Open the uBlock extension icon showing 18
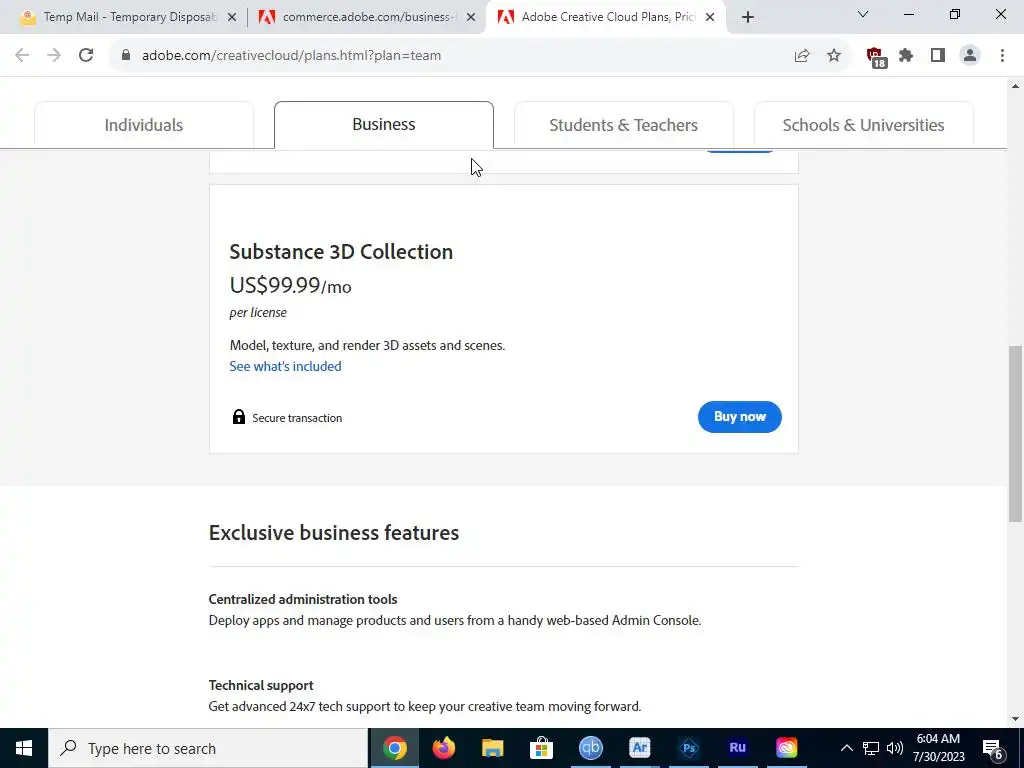The image size is (1024, 768). [876, 57]
